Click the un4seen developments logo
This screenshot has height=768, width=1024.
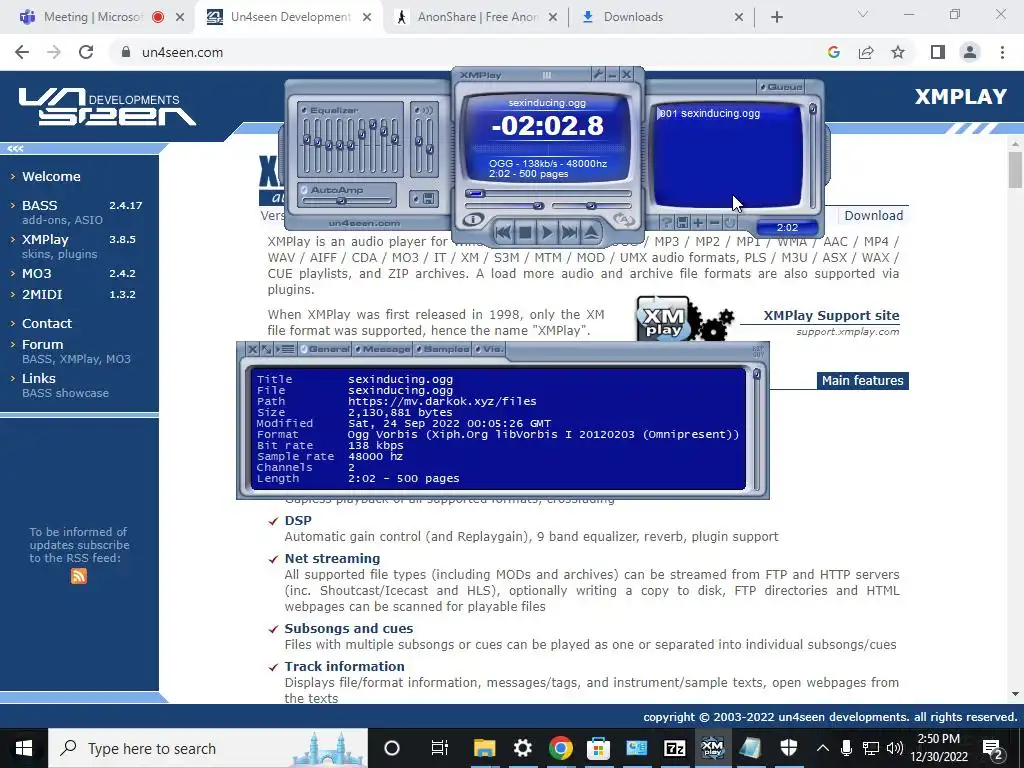coord(106,106)
